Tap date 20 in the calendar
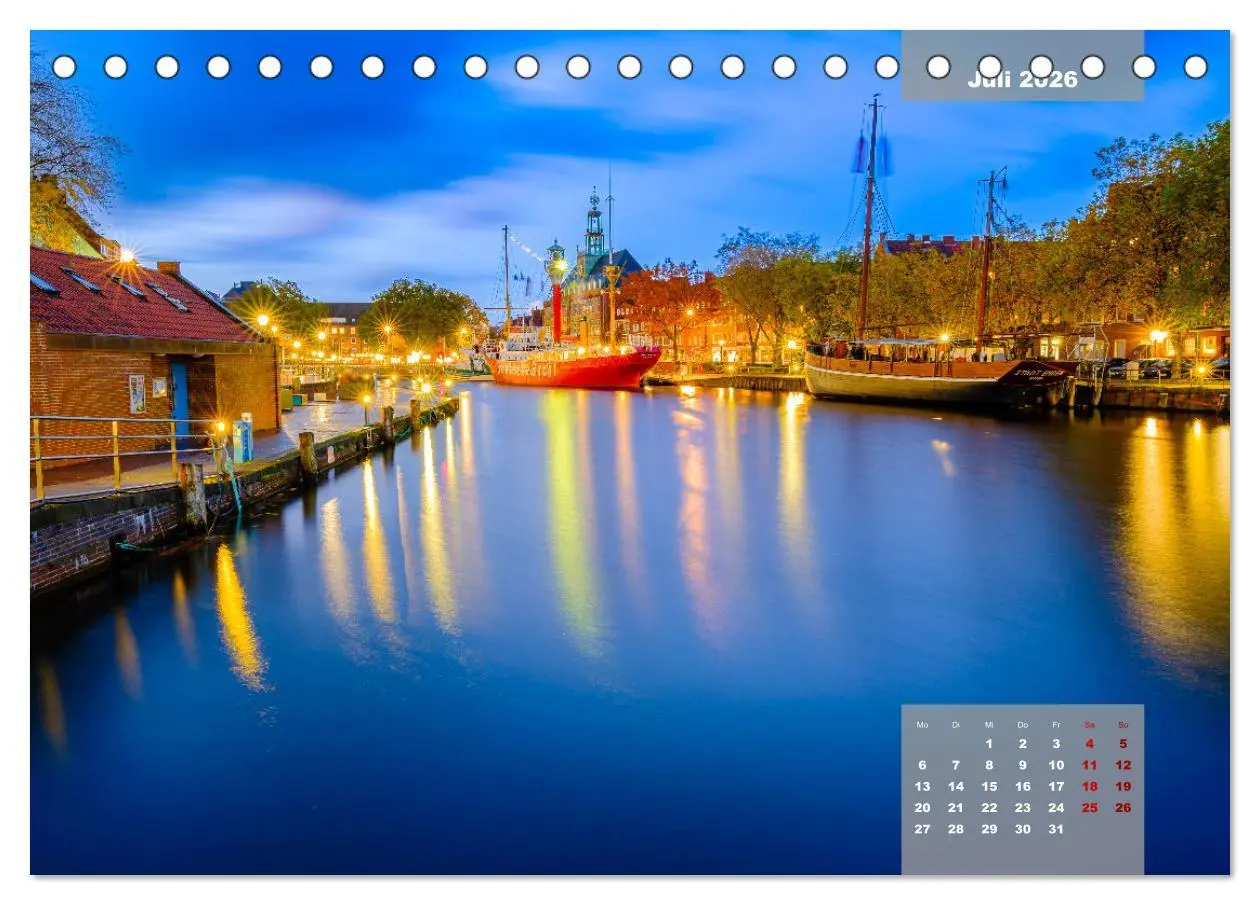Screen dimensions: 1260x905 point(922,808)
